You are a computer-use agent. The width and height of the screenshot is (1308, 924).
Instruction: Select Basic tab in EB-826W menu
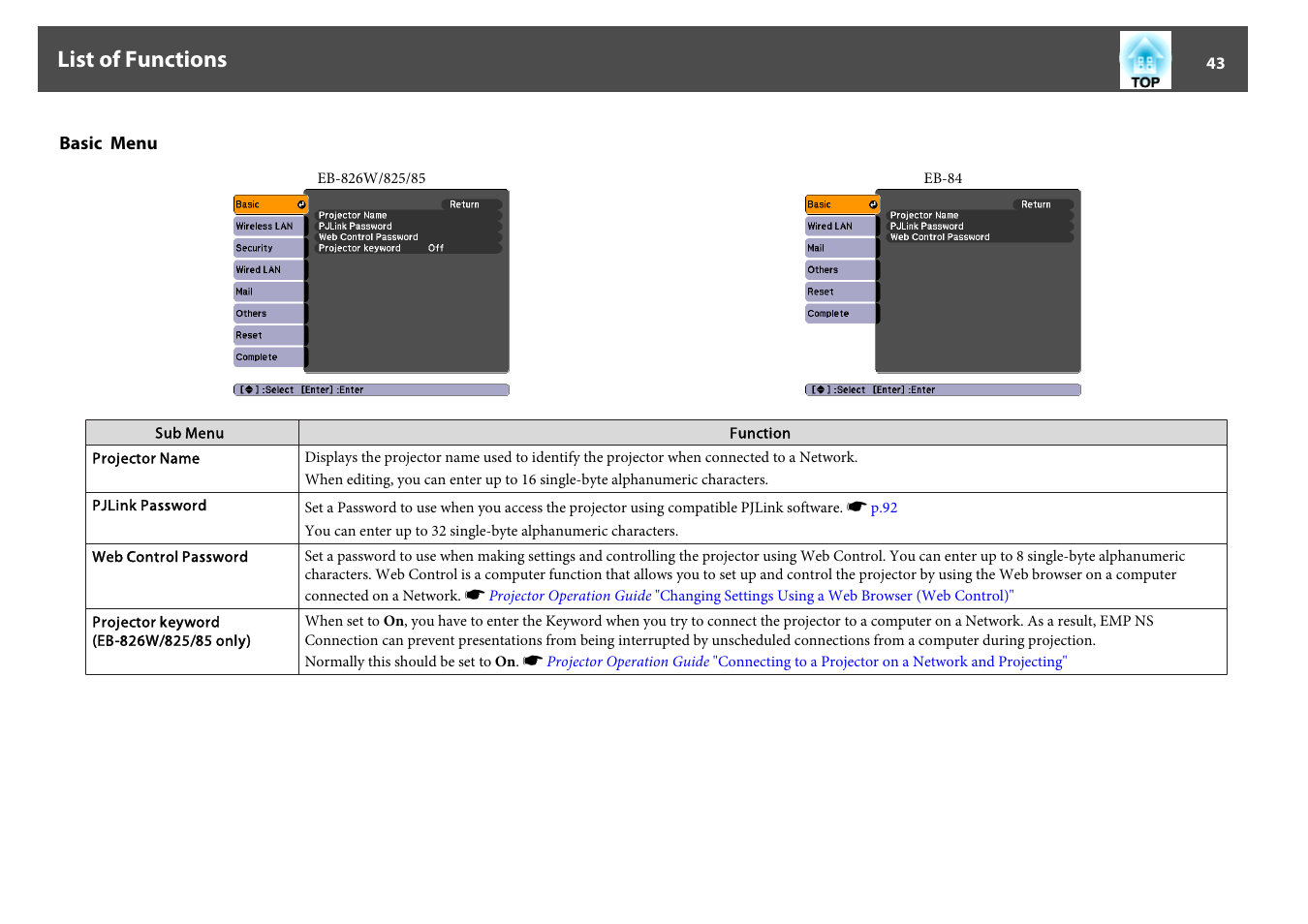[270, 204]
